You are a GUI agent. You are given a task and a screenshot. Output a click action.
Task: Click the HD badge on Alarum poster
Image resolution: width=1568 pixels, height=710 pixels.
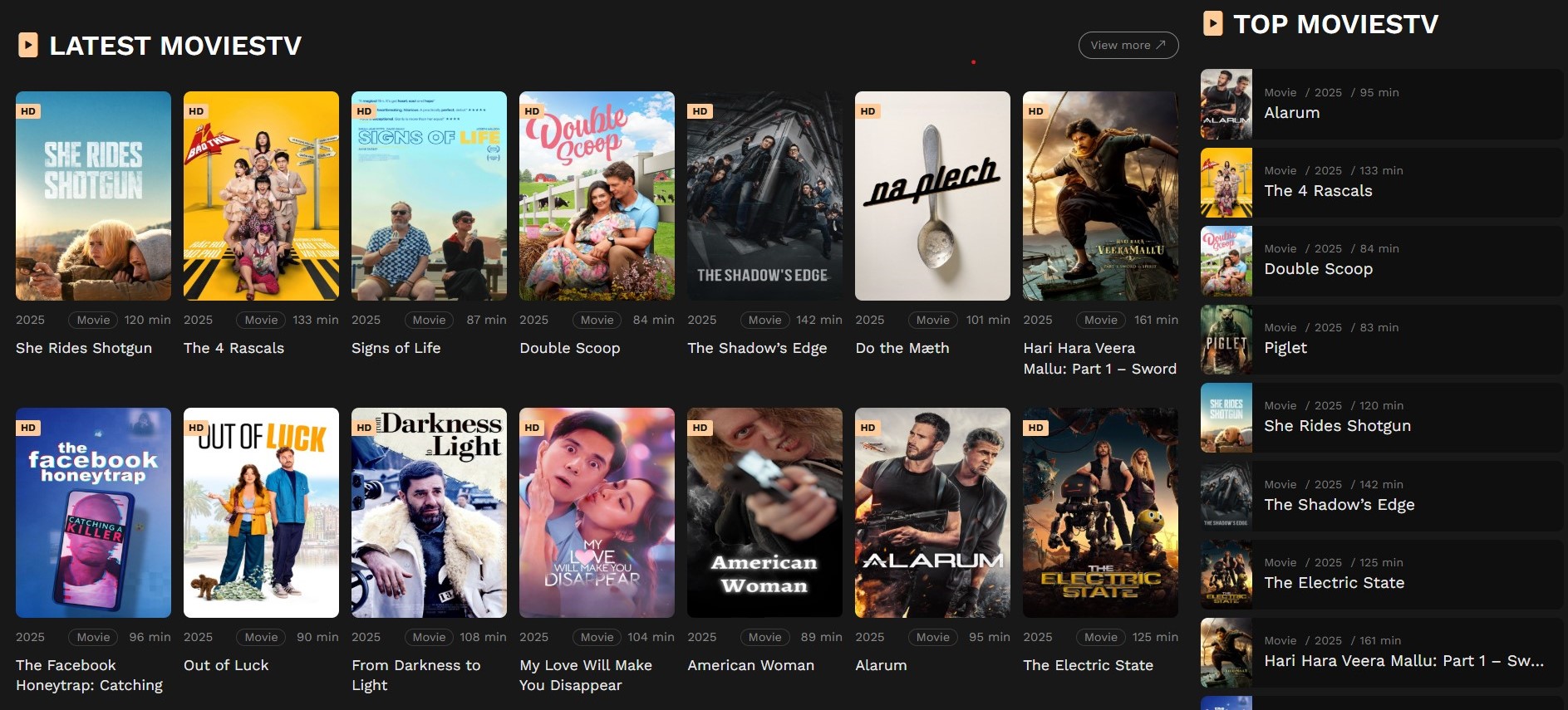tap(868, 428)
